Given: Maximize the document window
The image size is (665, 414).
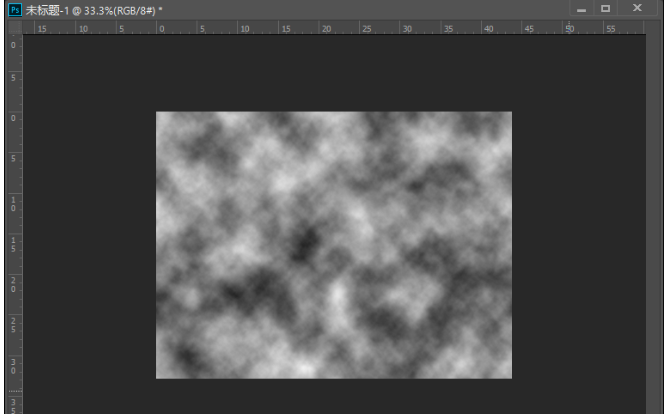Looking at the screenshot, I should (606, 9).
